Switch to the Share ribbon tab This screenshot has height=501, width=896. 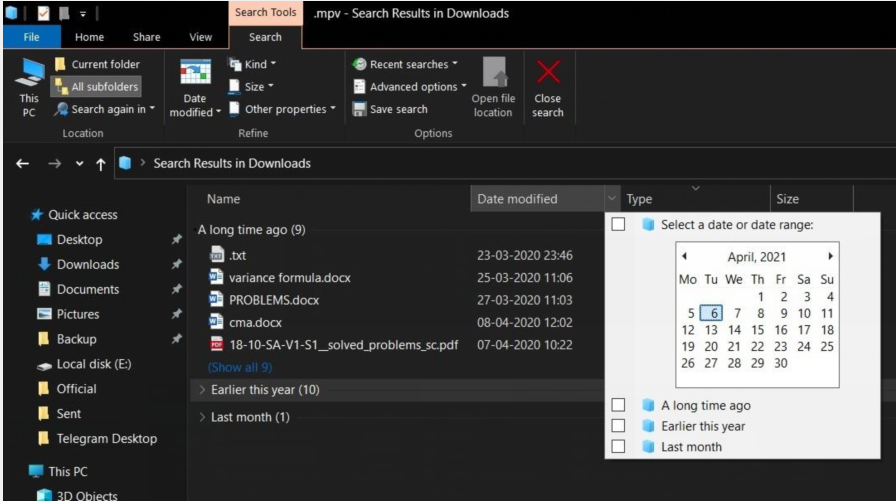[146, 37]
